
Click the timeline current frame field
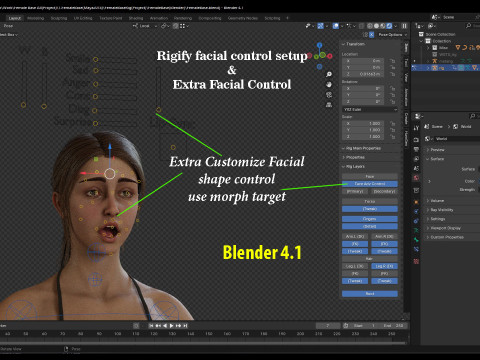tap(328, 326)
